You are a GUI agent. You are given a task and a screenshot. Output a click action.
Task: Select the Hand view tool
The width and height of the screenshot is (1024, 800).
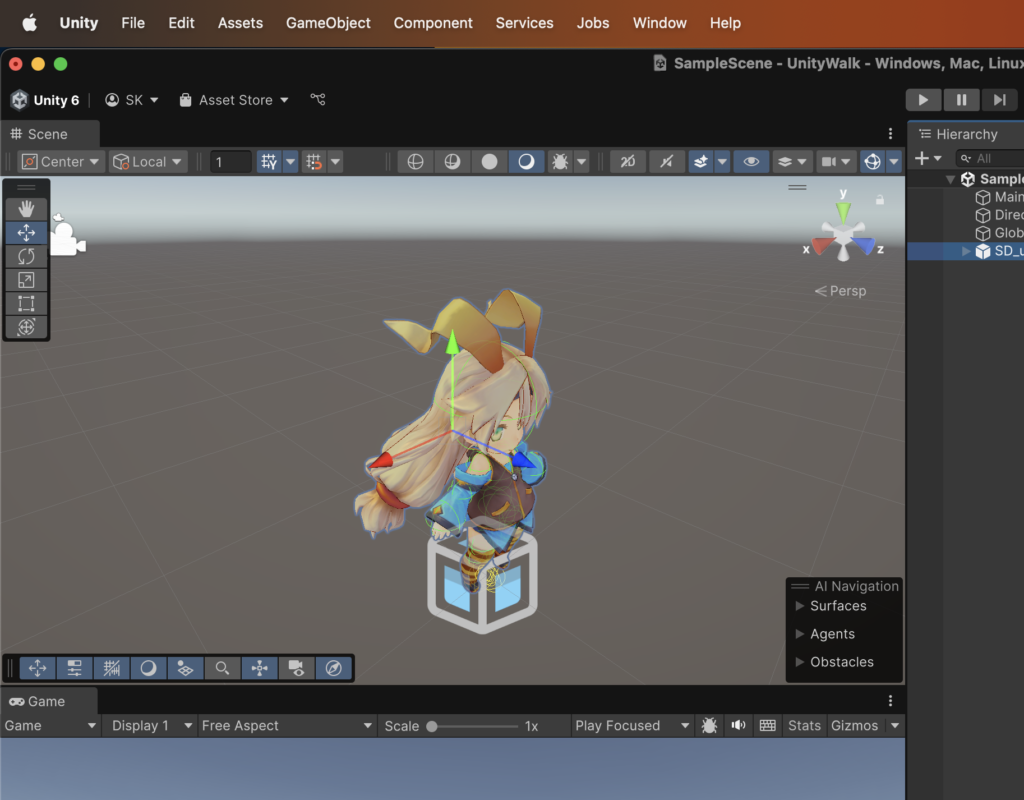pos(26,209)
